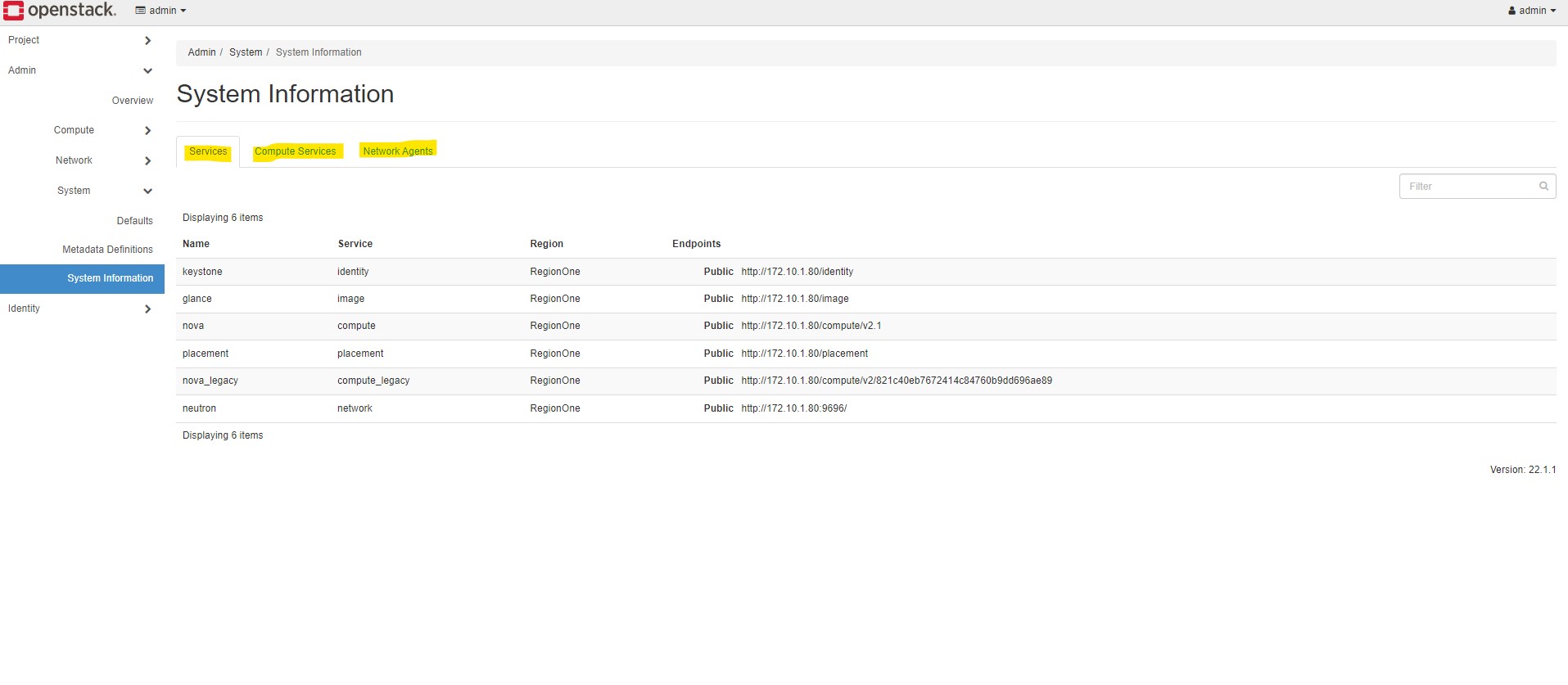The width and height of the screenshot is (1568, 685).
Task: Click the keystone identity endpoint URL
Action: (x=798, y=272)
